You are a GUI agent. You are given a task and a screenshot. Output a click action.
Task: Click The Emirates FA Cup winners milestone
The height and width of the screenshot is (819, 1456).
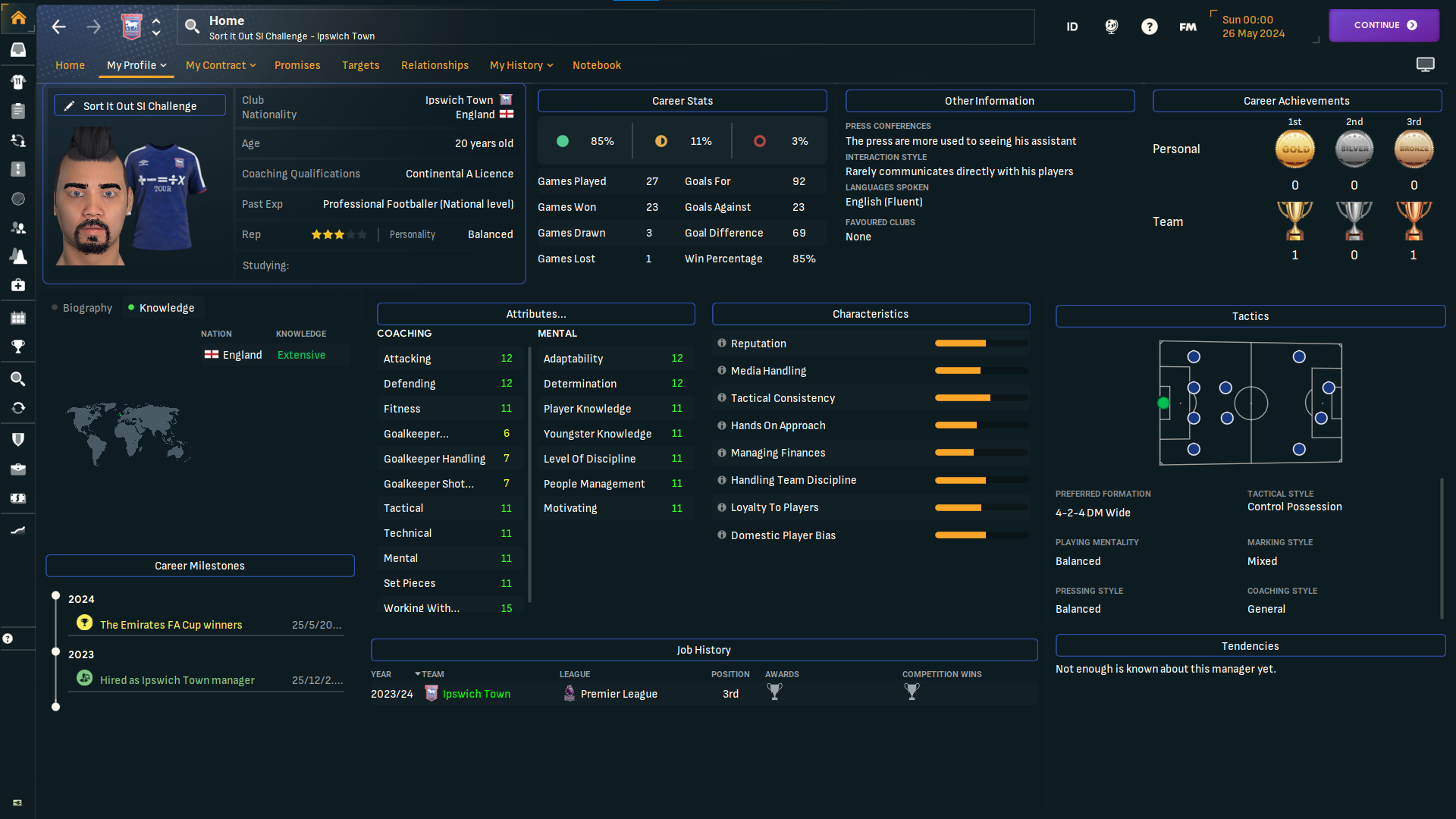(171, 625)
